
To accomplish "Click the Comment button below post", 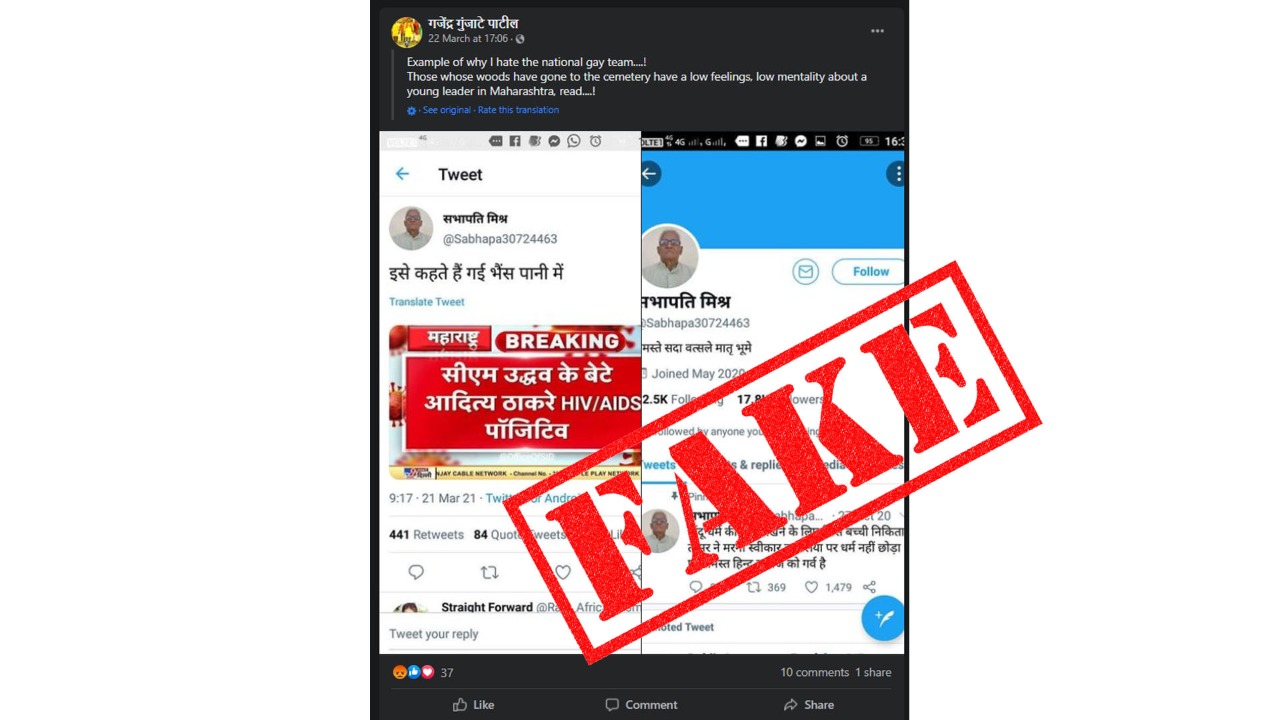I will [x=641, y=705].
